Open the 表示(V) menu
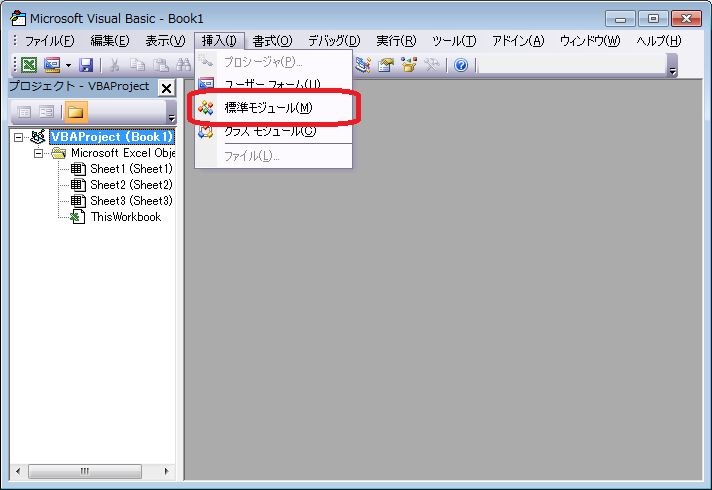This screenshot has width=712, height=490. point(165,41)
